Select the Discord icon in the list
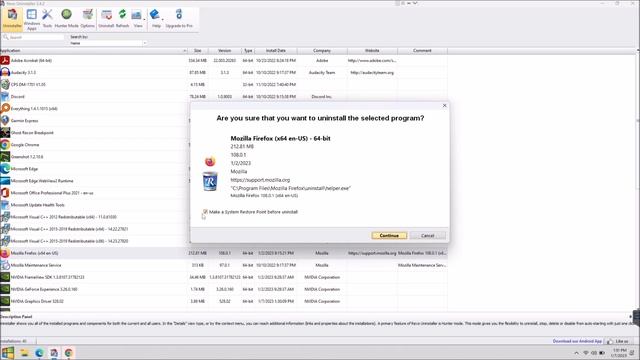The height and width of the screenshot is (360, 640). (5, 97)
